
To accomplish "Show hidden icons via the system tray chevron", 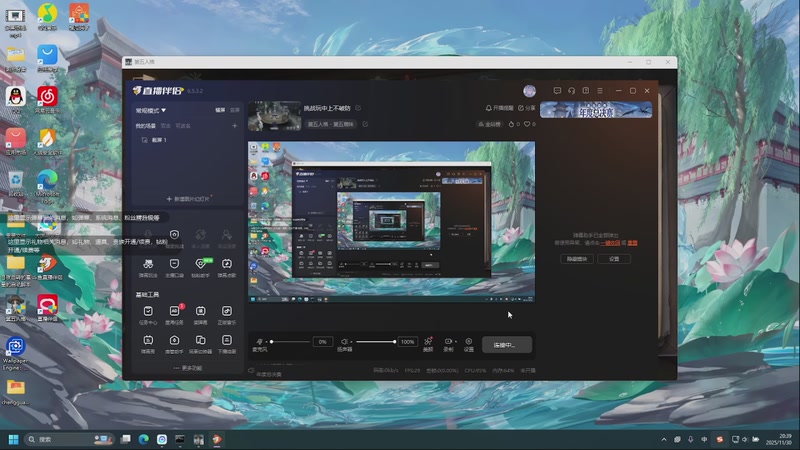I will coord(664,439).
